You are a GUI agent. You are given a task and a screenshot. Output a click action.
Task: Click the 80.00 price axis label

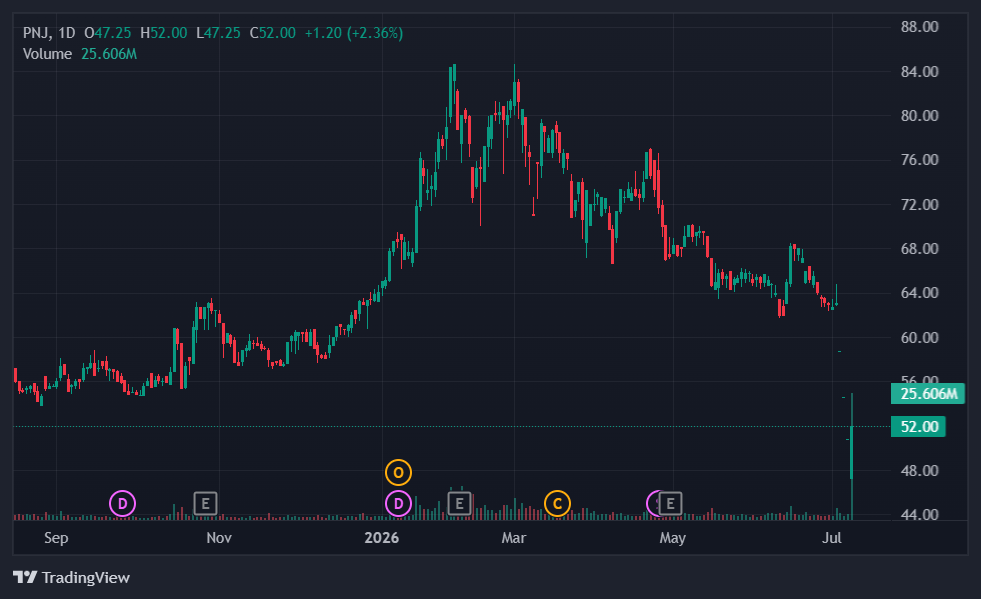pos(920,116)
